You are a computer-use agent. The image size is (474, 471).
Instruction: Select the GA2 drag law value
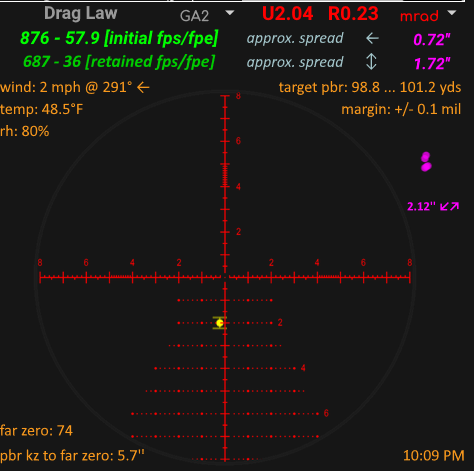click(194, 16)
